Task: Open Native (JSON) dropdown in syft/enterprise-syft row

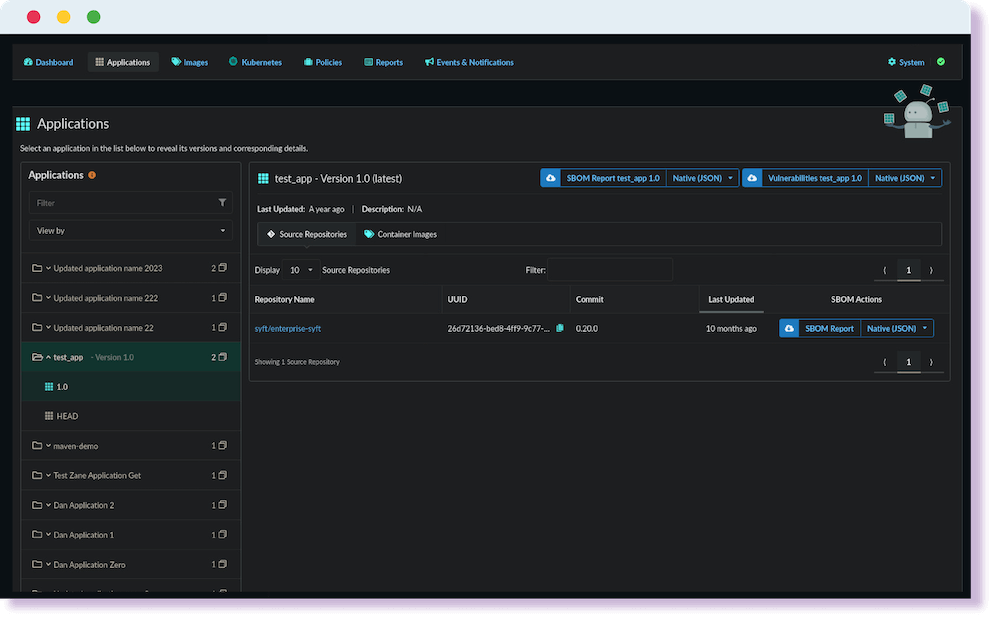Action: 898,329
